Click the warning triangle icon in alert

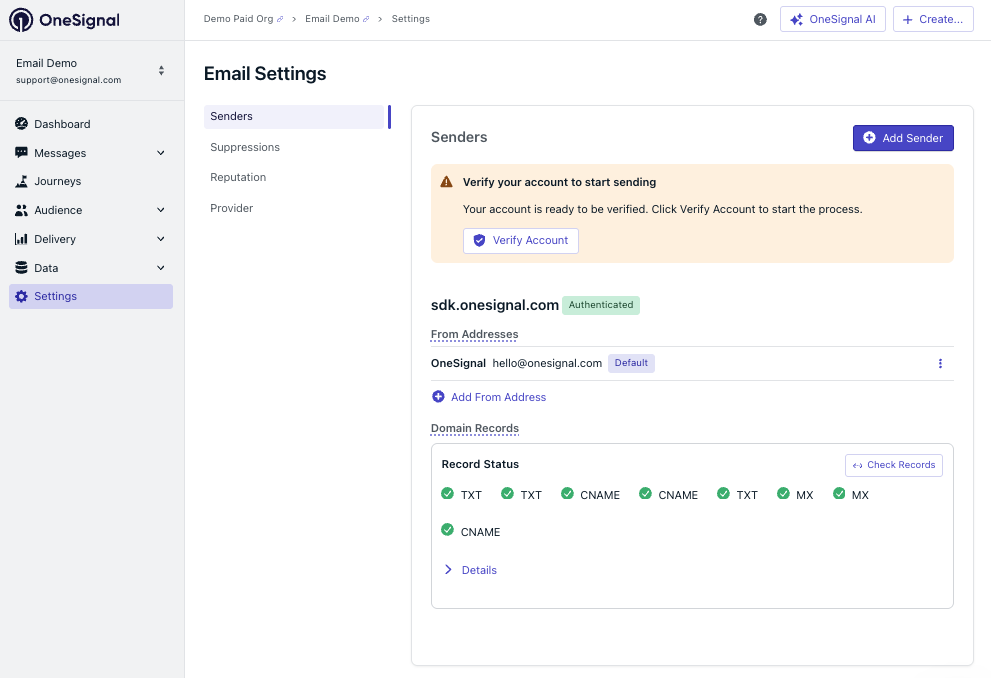coord(446,182)
